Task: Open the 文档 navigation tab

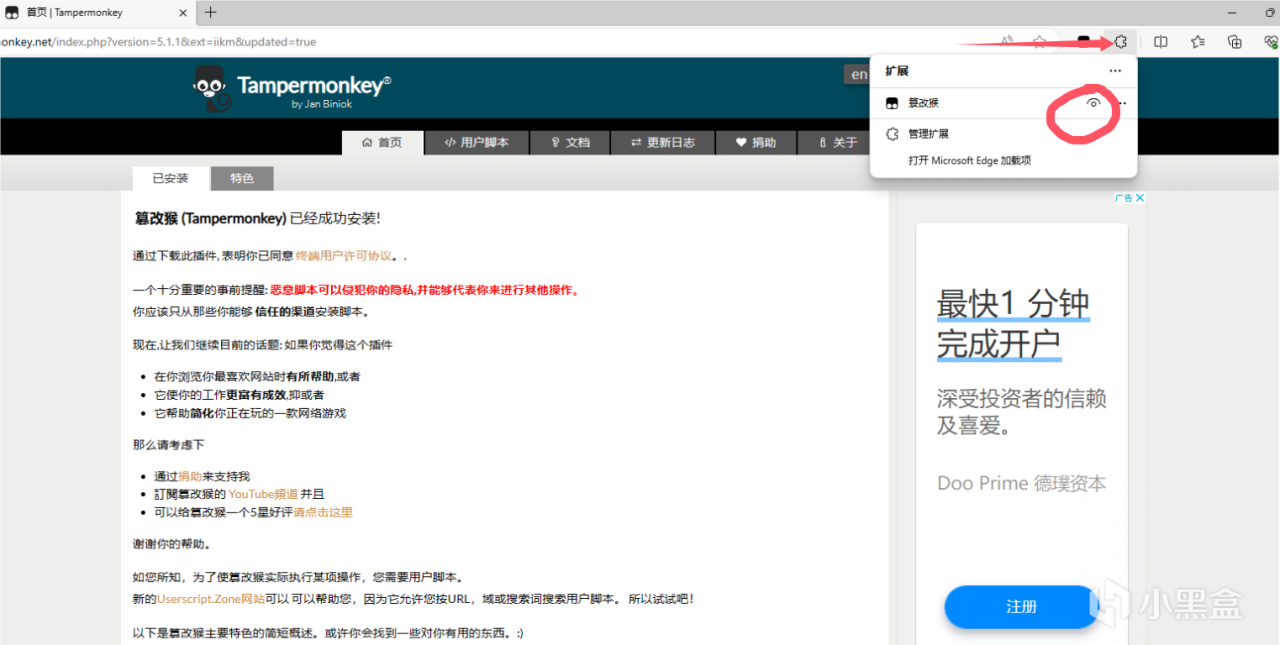Action: coord(570,142)
